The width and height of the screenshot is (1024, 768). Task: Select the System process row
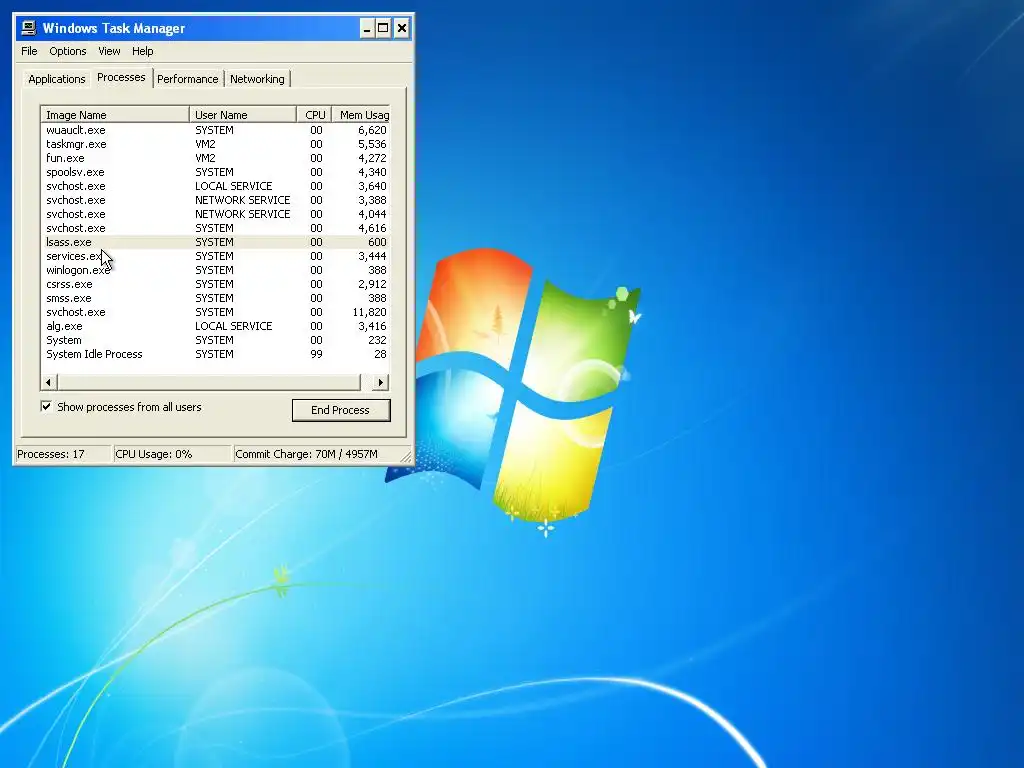coord(216,340)
